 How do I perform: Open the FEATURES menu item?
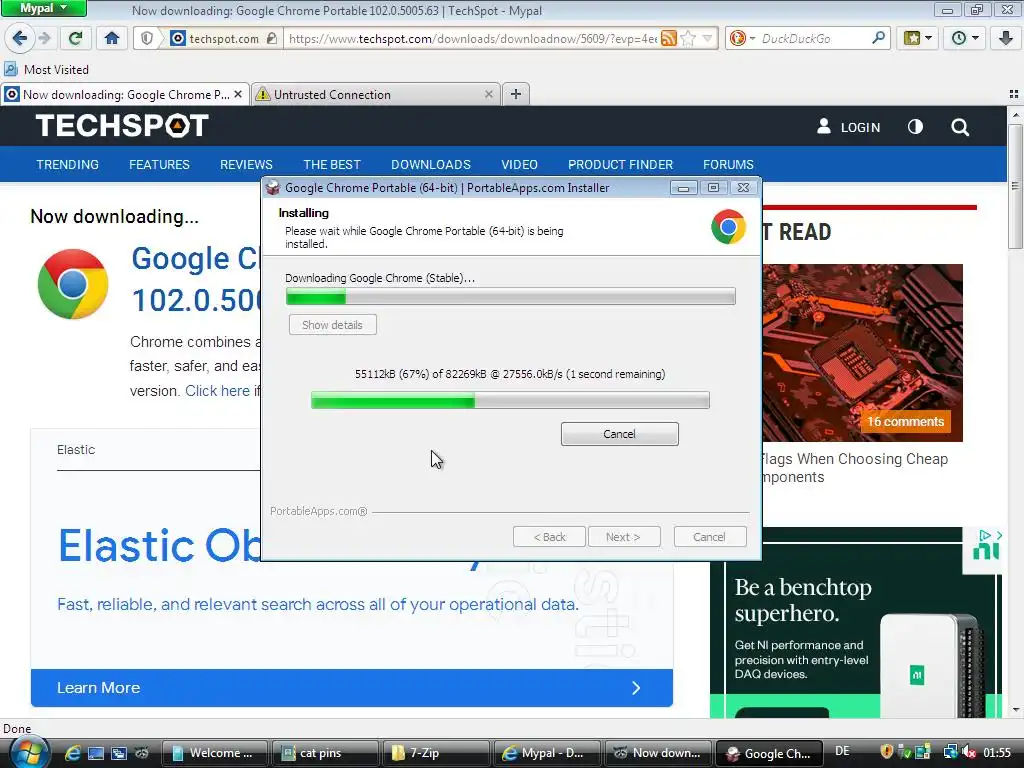tap(159, 165)
